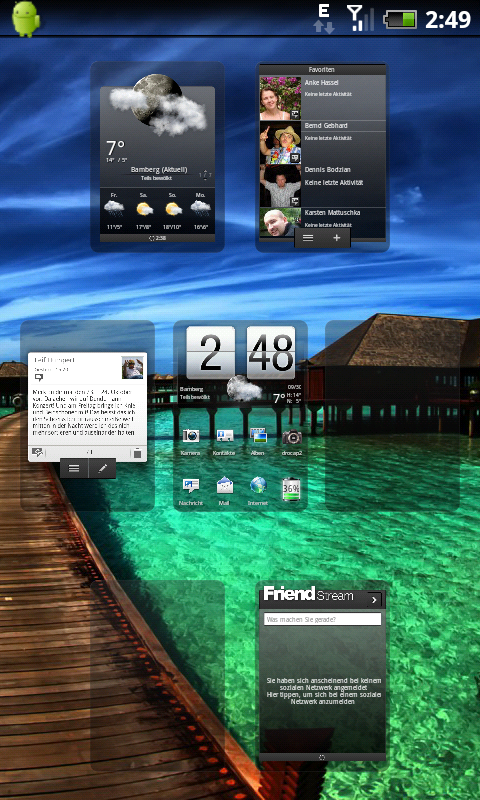Tap the EDGE data status icon

(324, 19)
